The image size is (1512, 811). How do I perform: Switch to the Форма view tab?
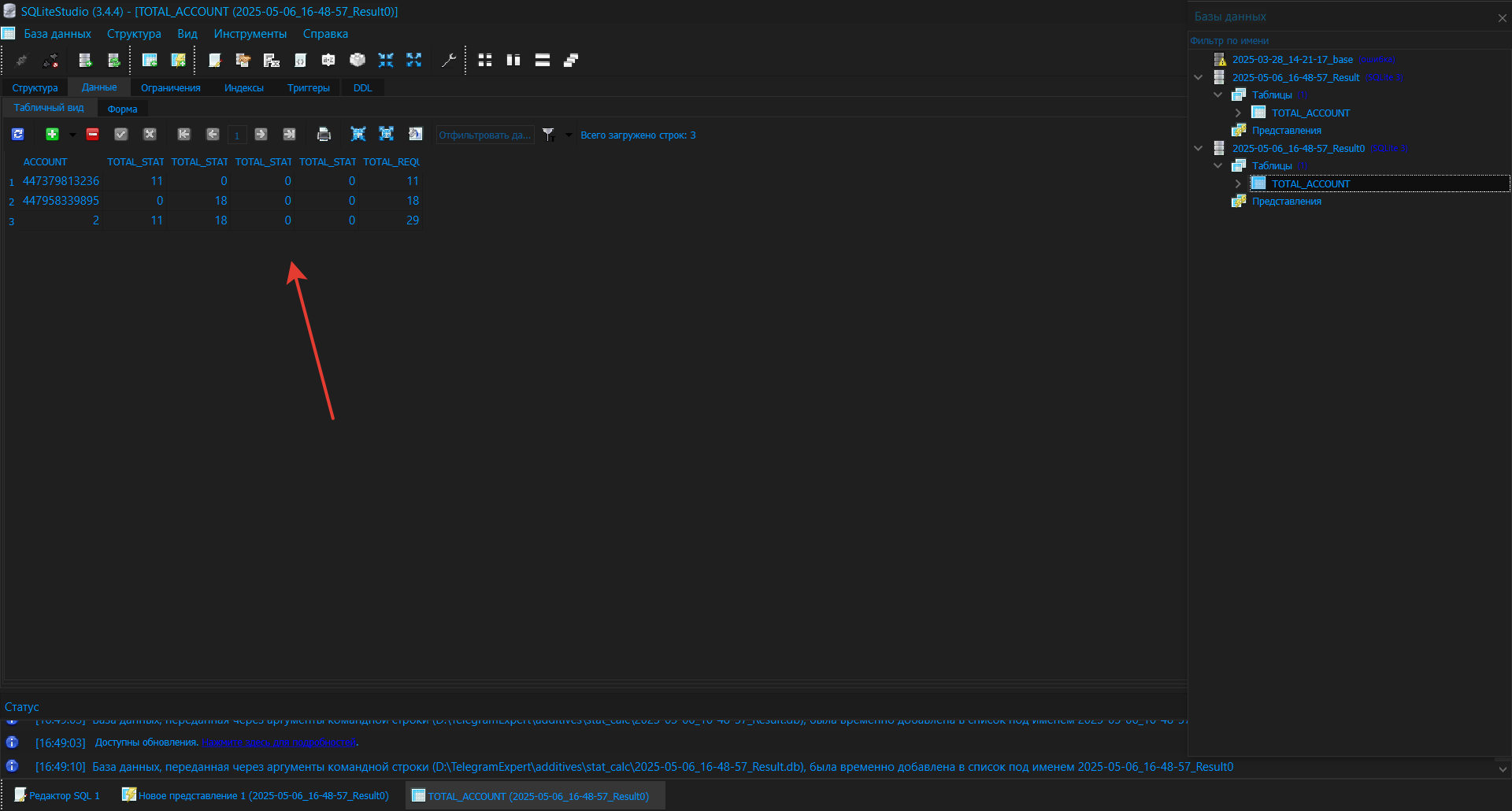tap(122, 109)
